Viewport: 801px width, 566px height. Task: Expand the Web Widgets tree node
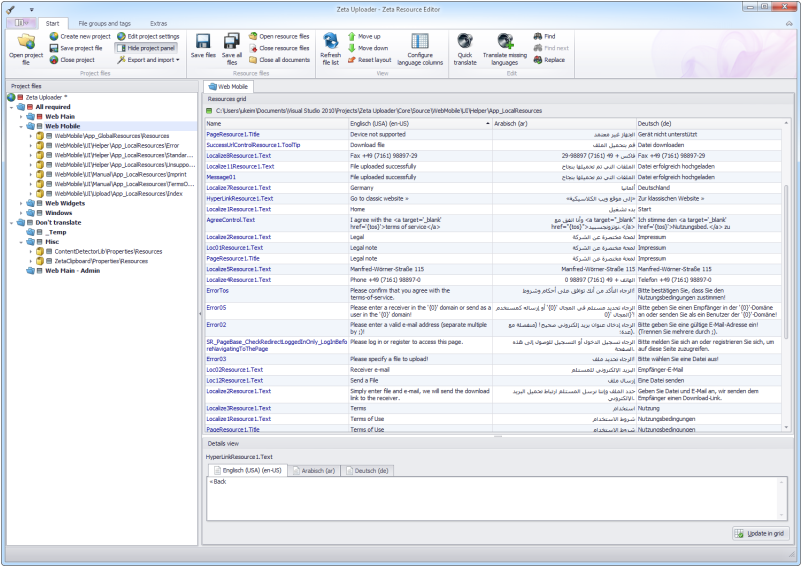(x=21, y=203)
